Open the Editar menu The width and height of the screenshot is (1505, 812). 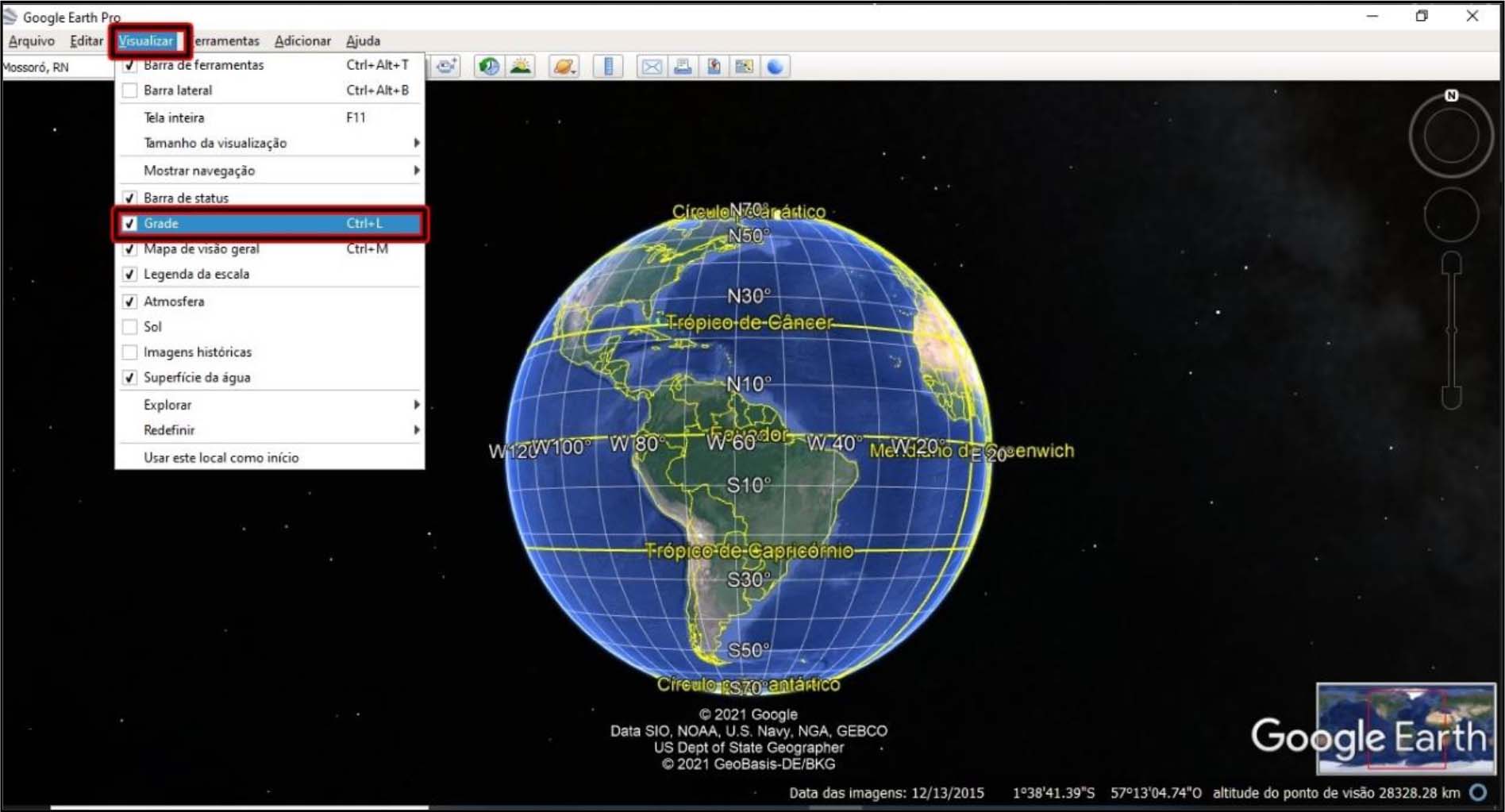point(87,40)
